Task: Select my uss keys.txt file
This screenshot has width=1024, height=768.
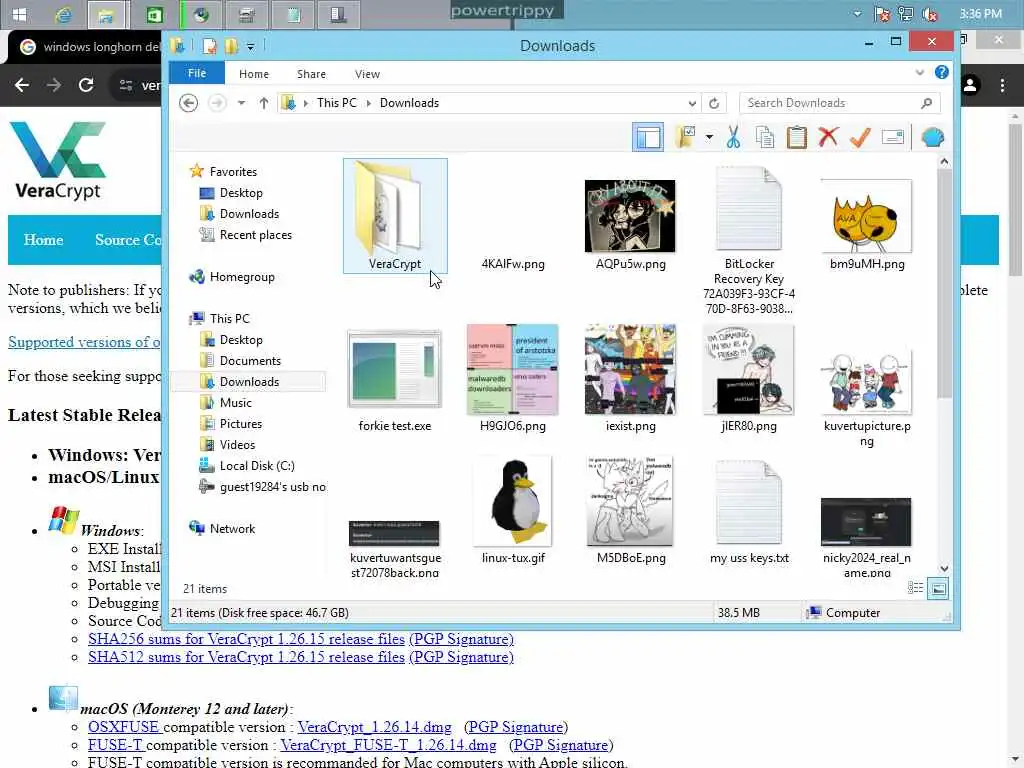Action: (x=749, y=512)
